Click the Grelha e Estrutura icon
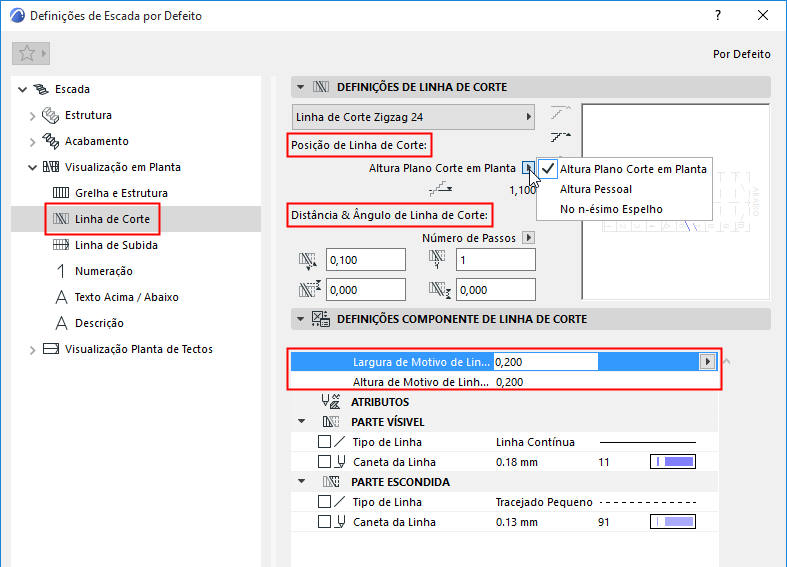The width and height of the screenshot is (787, 567). [61, 193]
